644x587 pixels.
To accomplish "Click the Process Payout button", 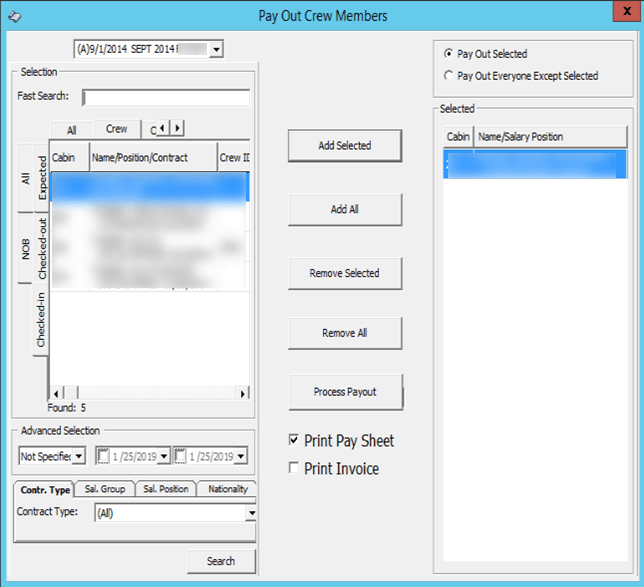I will 345,392.
